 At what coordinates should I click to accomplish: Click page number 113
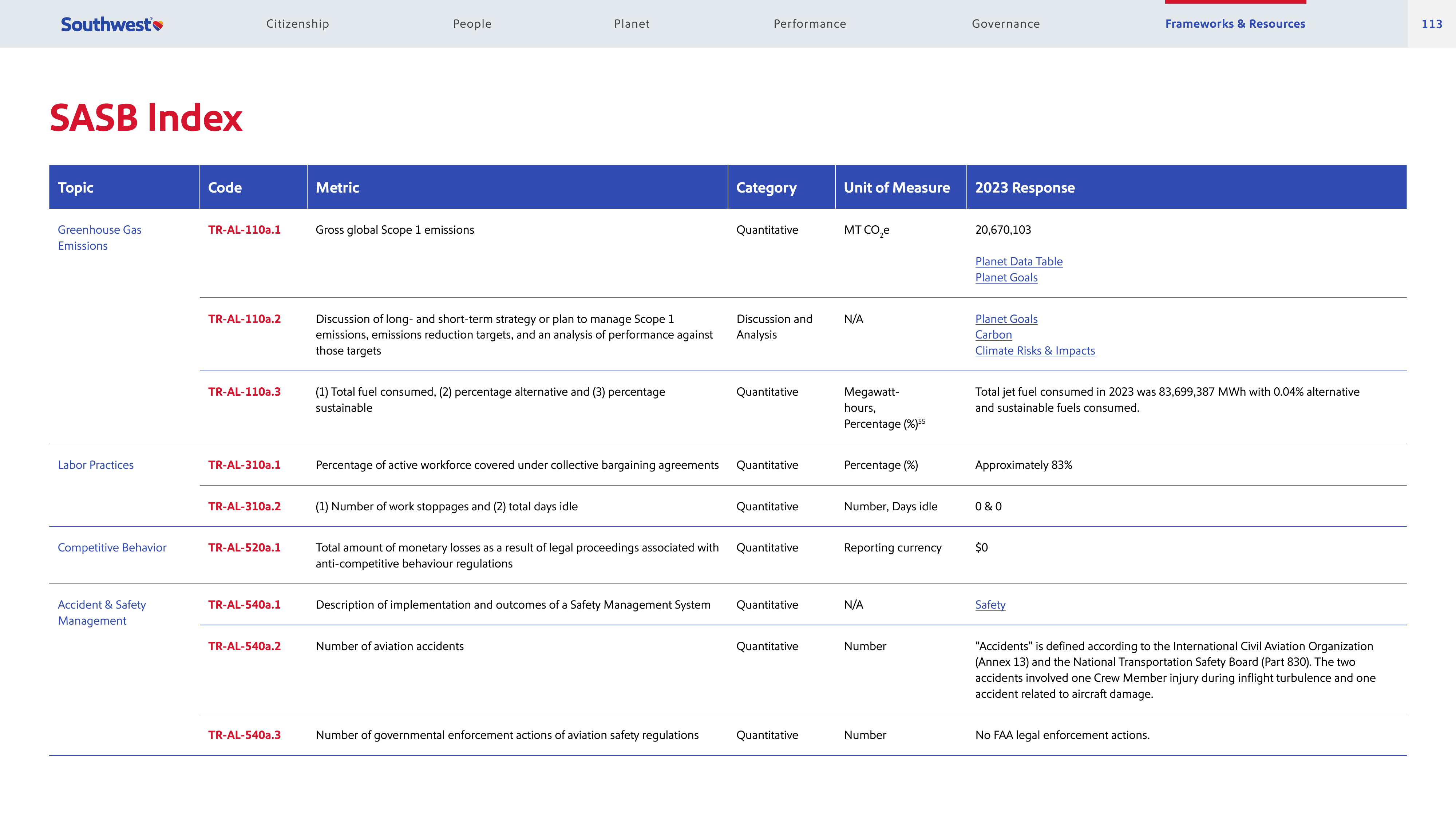[x=1432, y=24]
